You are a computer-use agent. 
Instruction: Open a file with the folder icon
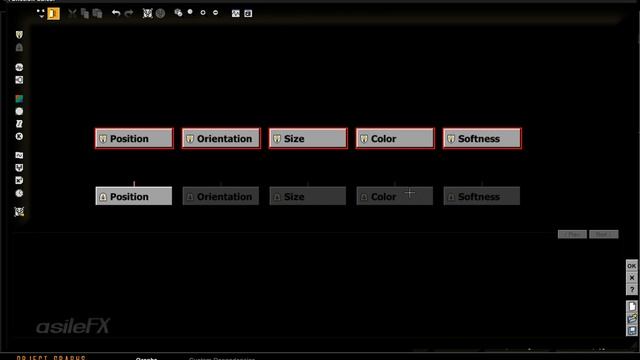632,318
